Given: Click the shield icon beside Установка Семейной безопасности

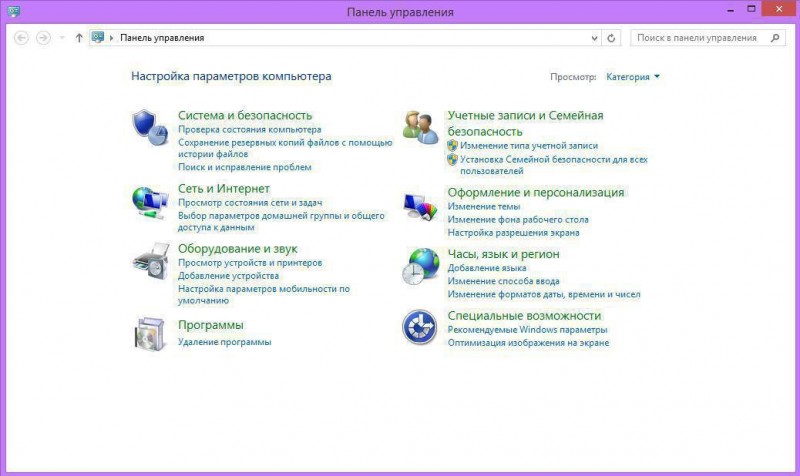Looking at the screenshot, I should click(452, 159).
